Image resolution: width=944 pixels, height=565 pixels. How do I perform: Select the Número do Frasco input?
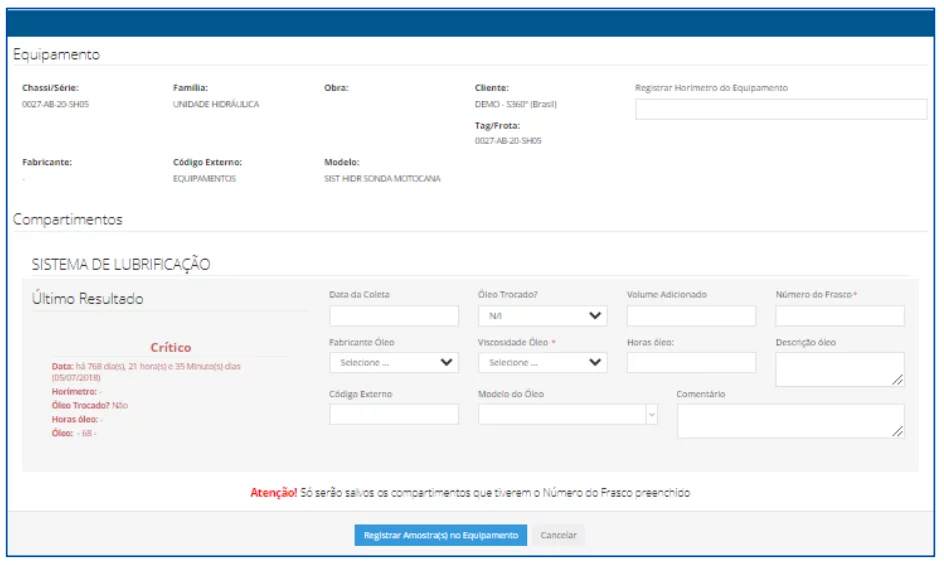point(839,316)
